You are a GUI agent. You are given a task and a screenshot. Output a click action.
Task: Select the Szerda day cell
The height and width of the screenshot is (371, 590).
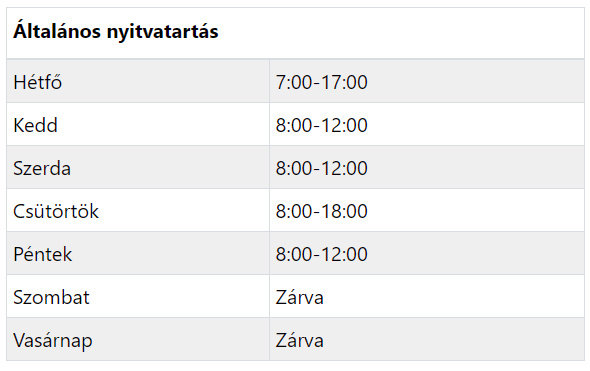tap(138, 167)
